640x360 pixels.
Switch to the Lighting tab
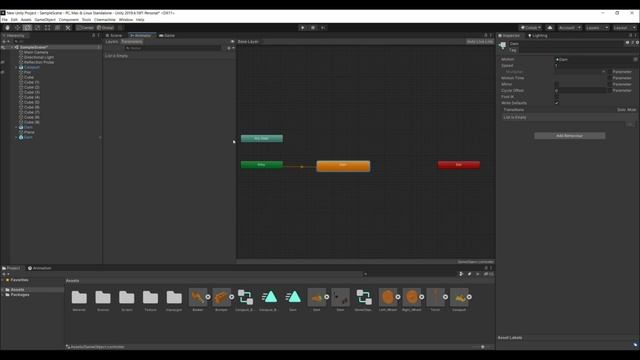[x=538, y=36]
